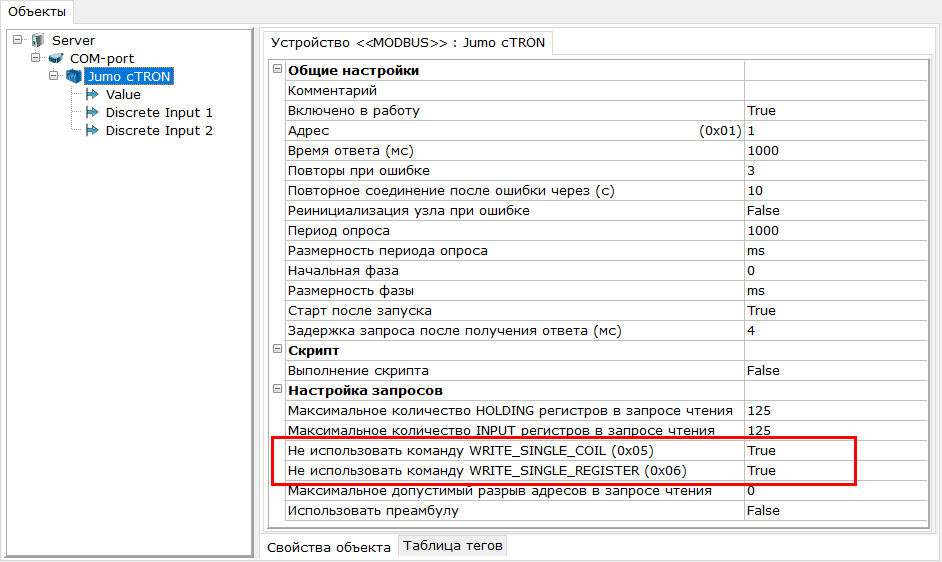The height and width of the screenshot is (562, 942).
Task: Collapse the COM-port tree node
Action: tap(37, 58)
